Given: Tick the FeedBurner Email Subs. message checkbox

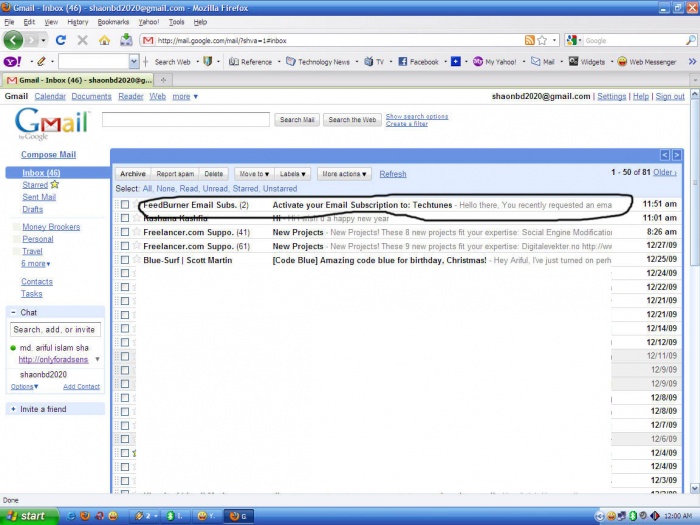Looking at the screenshot, I should 125,204.
